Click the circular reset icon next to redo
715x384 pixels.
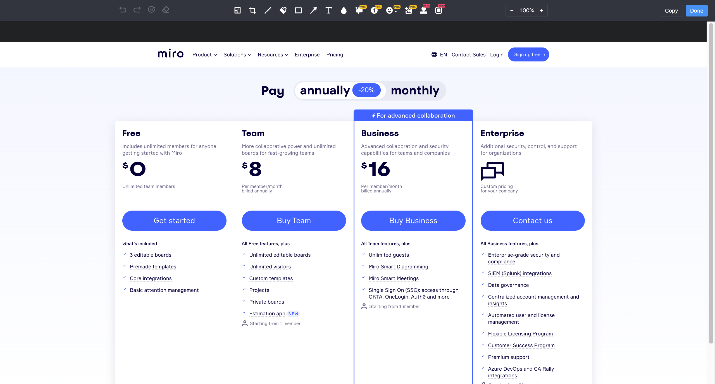151,10
